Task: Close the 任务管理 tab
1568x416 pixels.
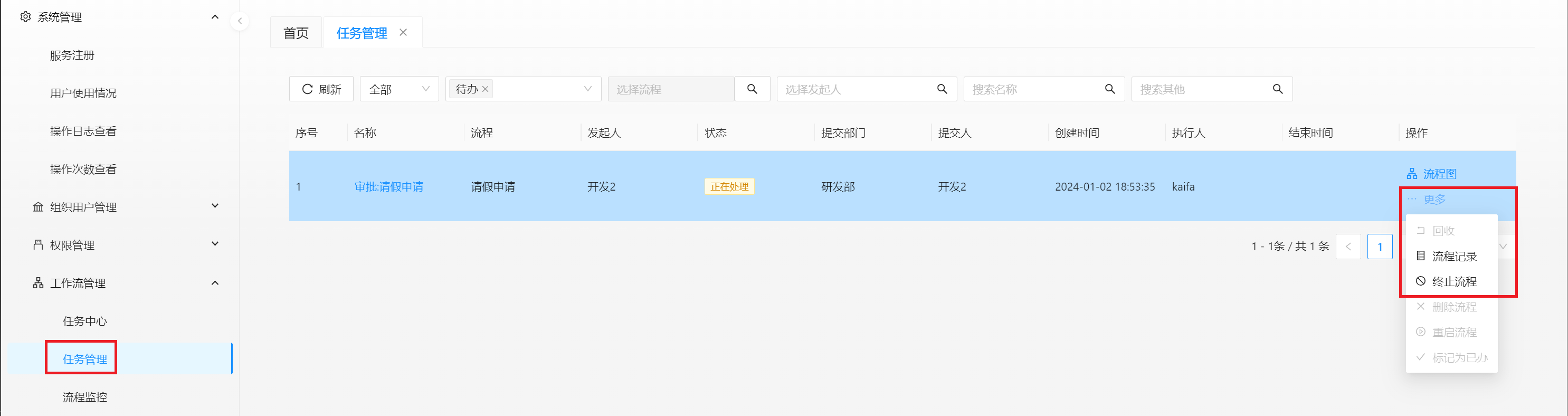Action: (x=403, y=32)
